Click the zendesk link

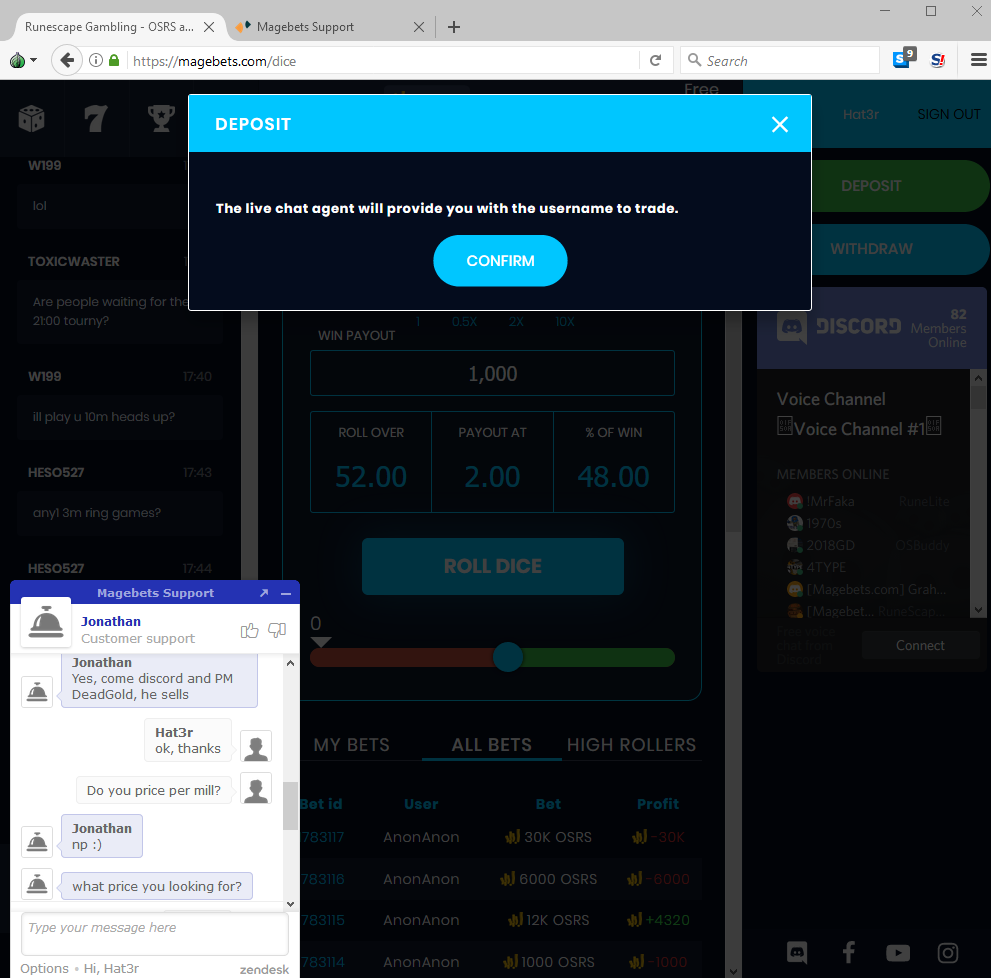click(264, 969)
